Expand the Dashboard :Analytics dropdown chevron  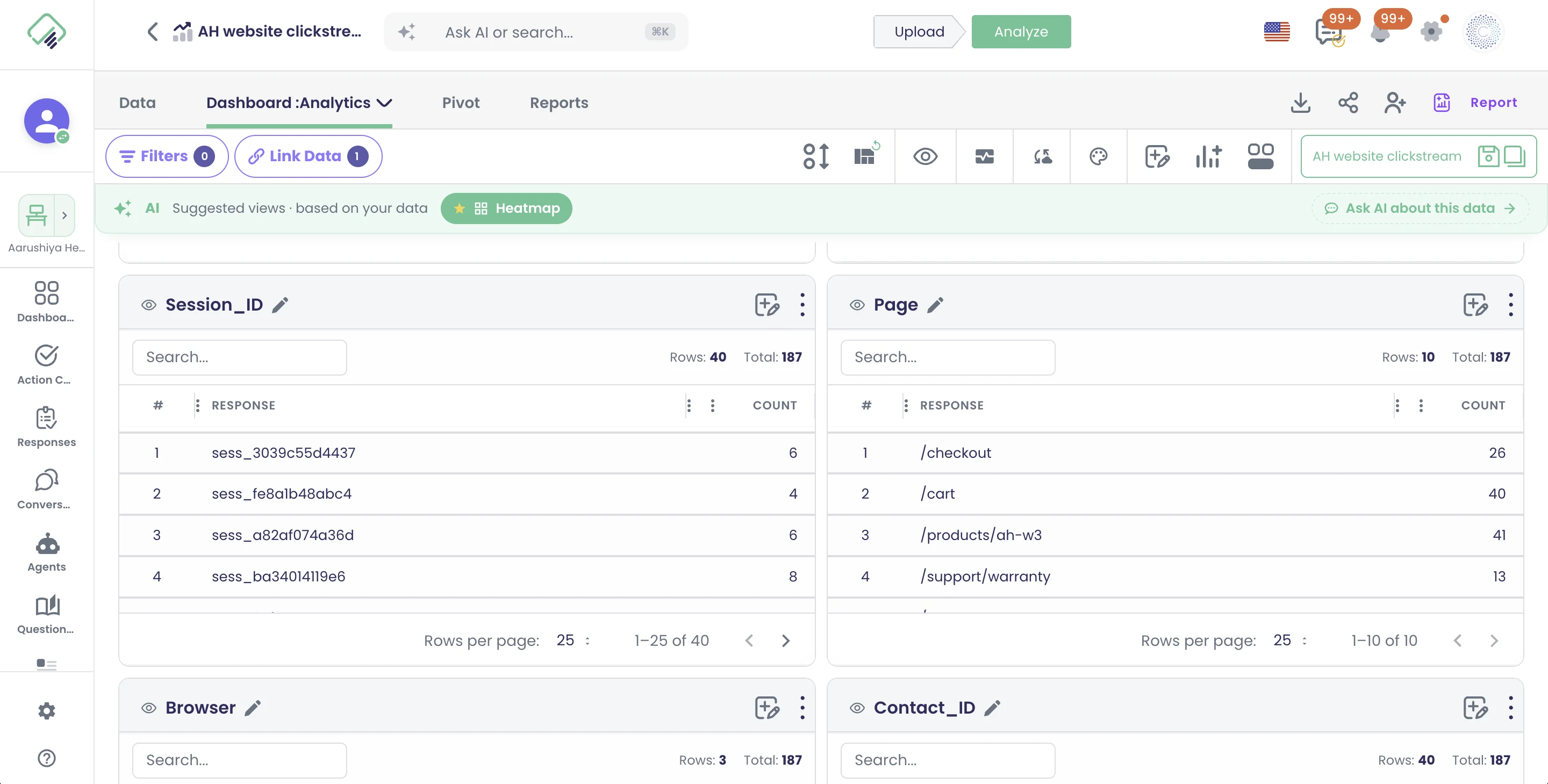point(385,103)
